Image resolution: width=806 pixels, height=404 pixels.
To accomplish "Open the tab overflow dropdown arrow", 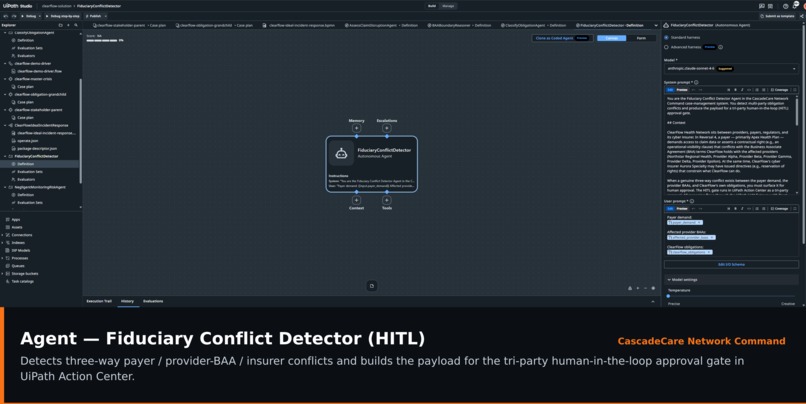I will point(656,25).
